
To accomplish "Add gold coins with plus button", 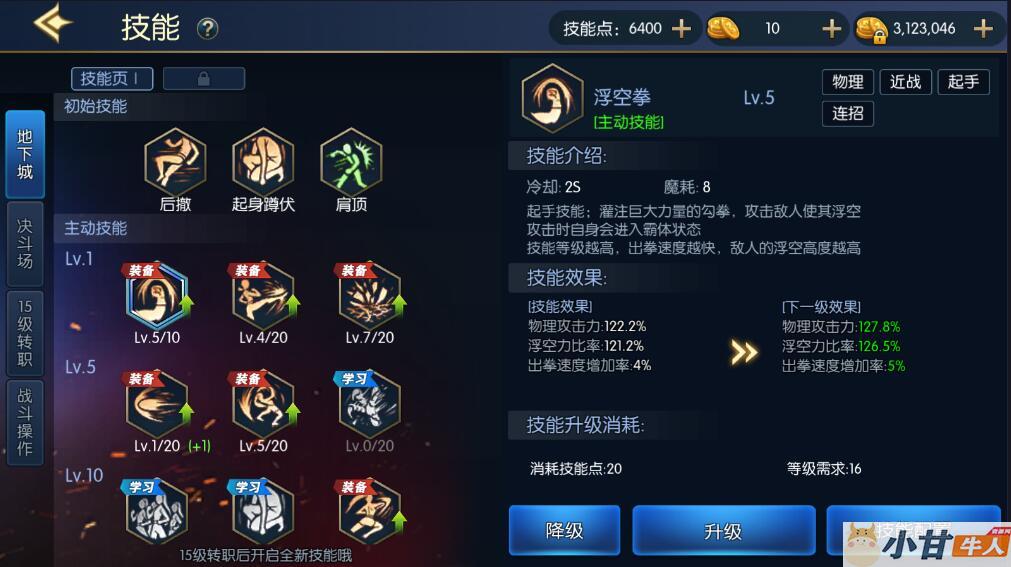I will point(832,28).
